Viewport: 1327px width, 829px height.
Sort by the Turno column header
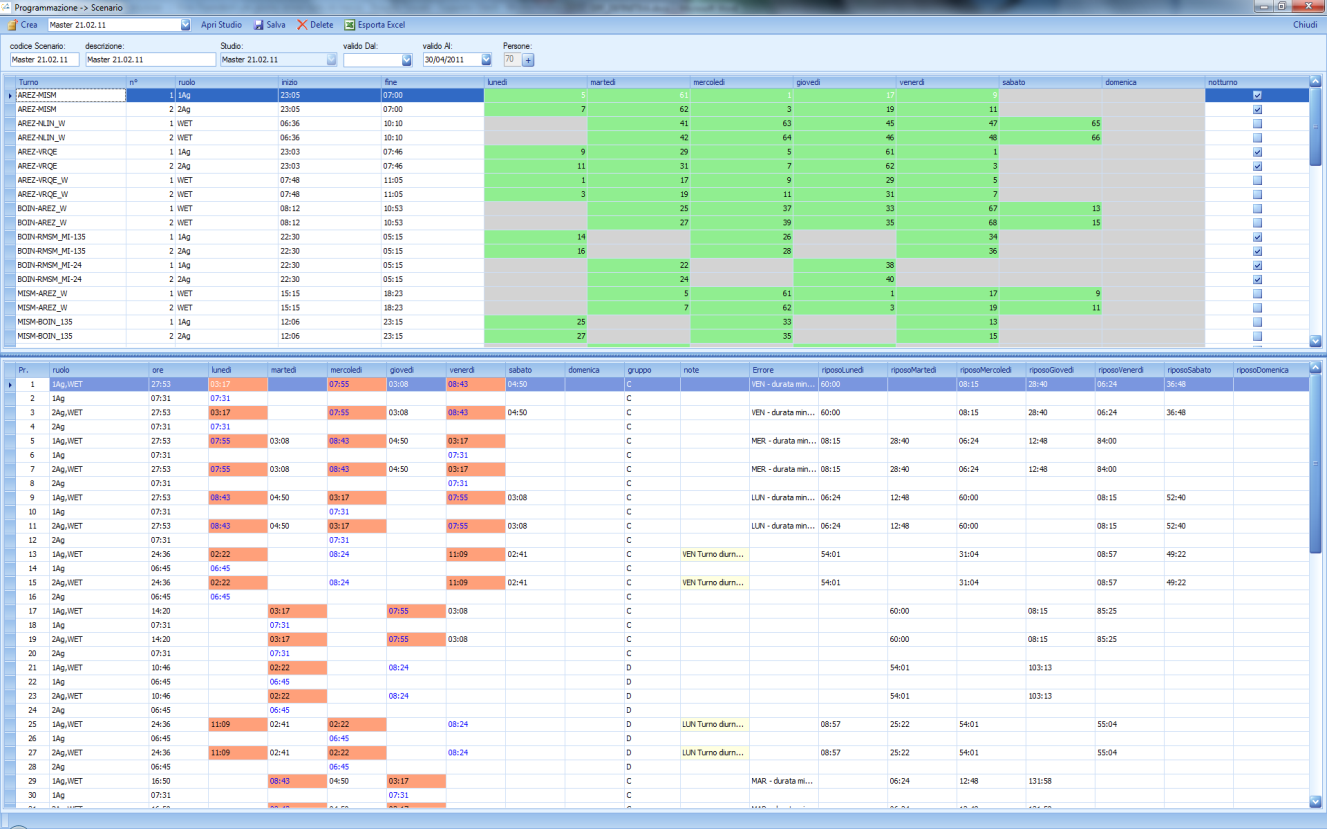(x=70, y=82)
